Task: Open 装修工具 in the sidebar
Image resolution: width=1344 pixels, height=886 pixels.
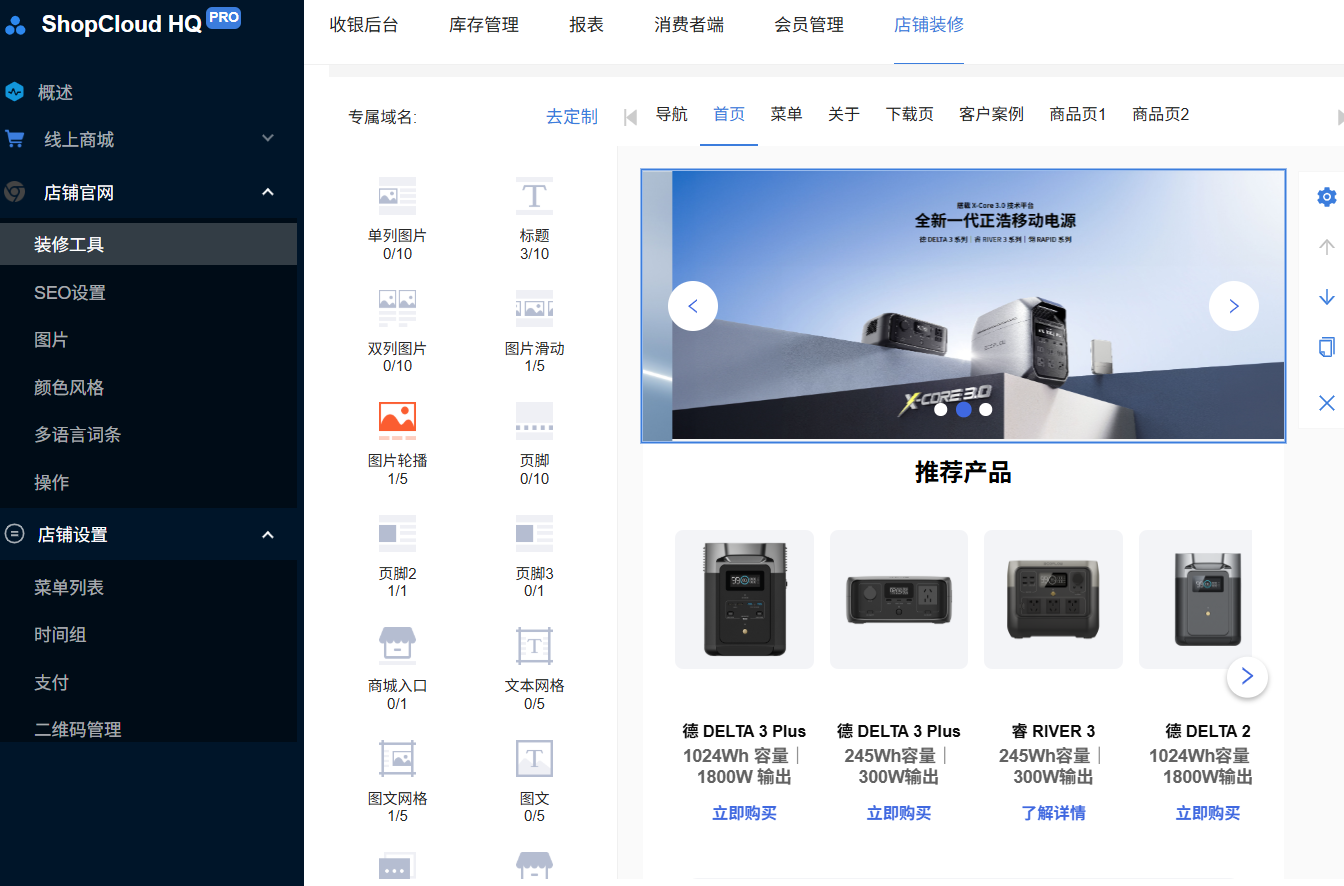Action: (x=148, y=244)
